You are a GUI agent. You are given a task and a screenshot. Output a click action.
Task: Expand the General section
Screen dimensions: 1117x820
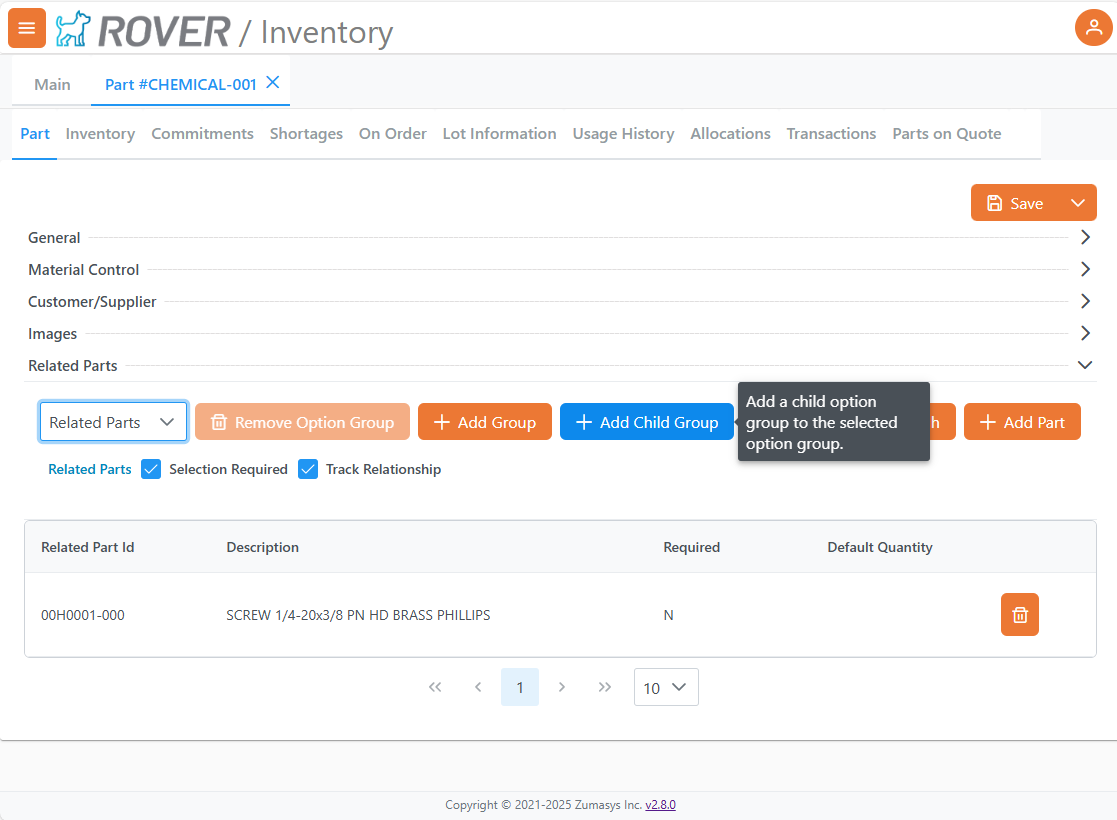(1085, 238)
